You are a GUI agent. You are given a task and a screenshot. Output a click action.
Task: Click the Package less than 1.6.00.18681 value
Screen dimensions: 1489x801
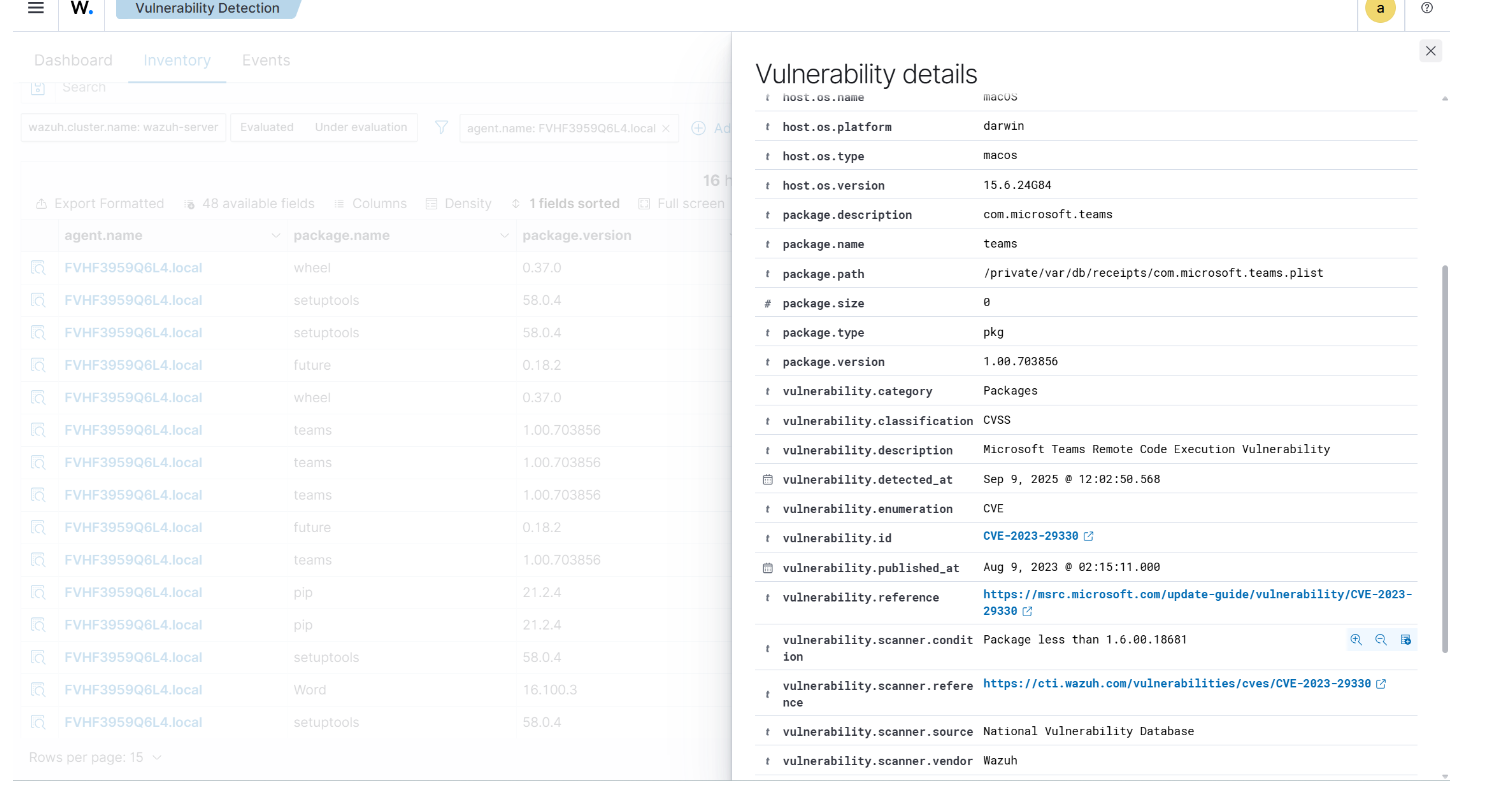point(1085,639)
